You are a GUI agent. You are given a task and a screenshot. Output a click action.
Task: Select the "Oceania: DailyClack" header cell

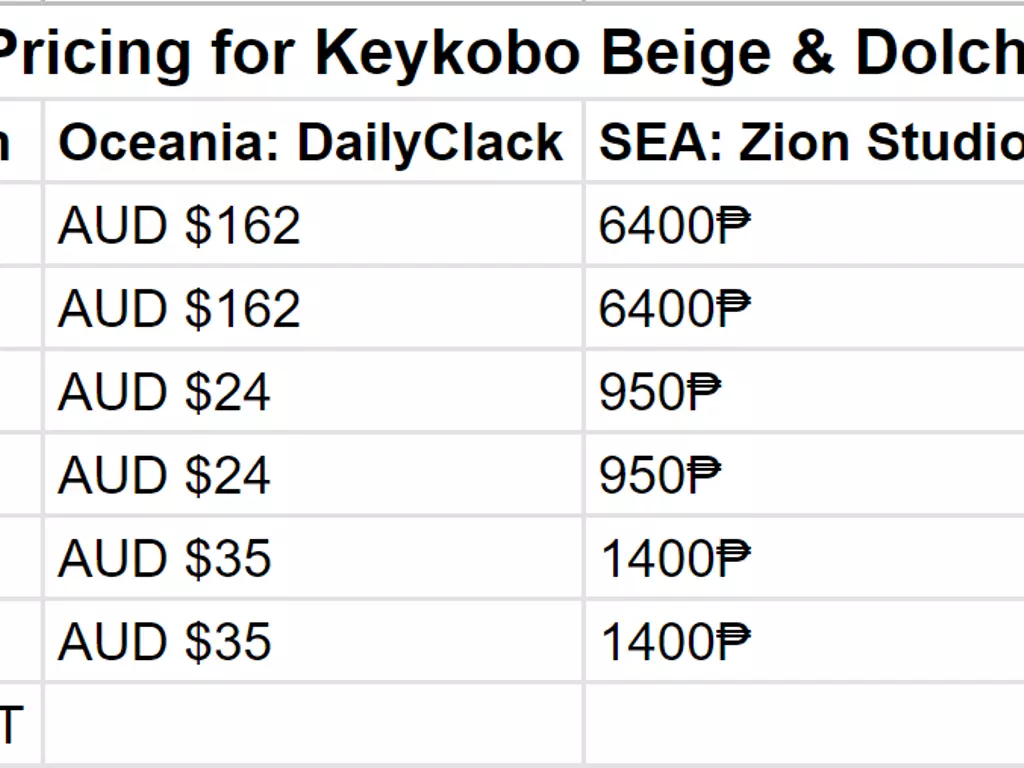(312, 142)
